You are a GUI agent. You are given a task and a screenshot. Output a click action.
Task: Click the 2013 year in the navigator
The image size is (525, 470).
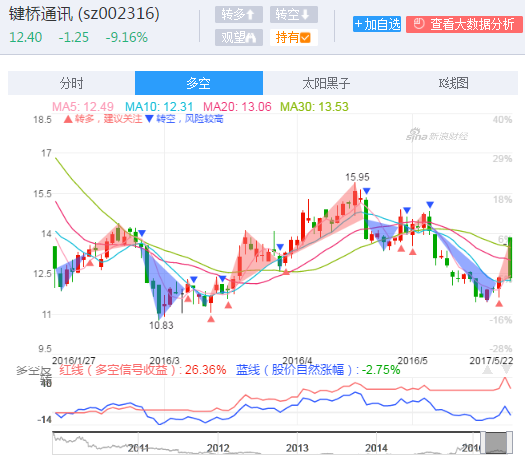(x=297, y=448)
